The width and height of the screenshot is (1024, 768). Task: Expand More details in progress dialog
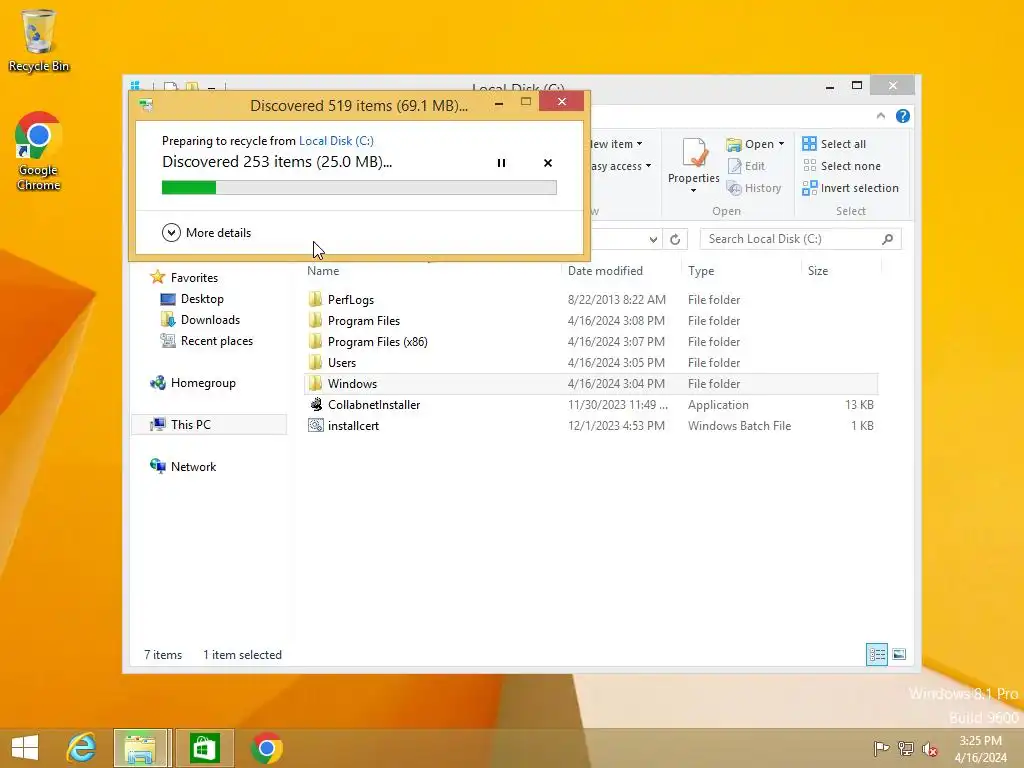(x=206, y=232)
